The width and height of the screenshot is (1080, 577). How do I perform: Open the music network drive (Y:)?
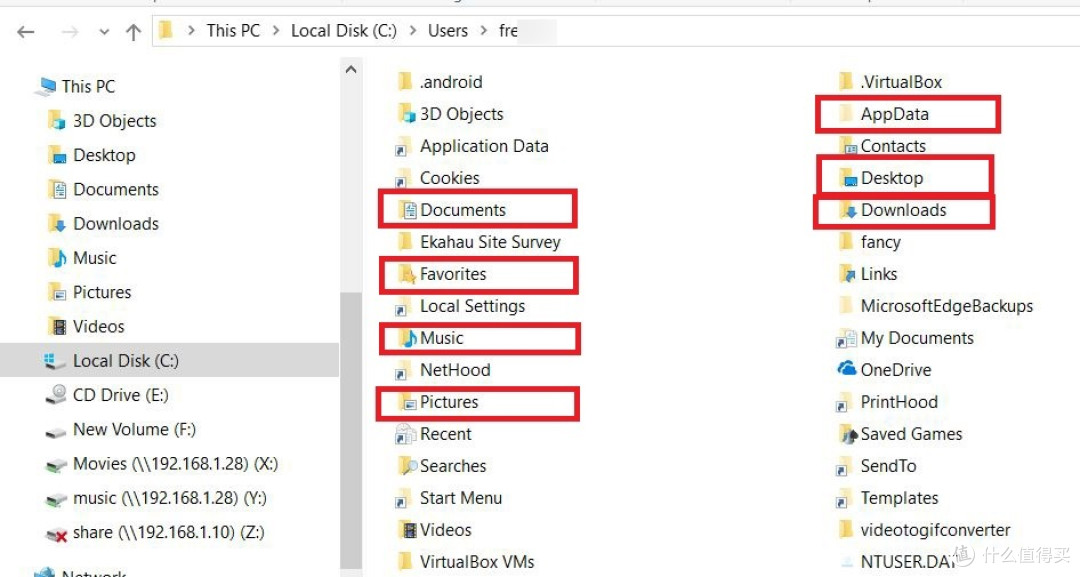156,498
